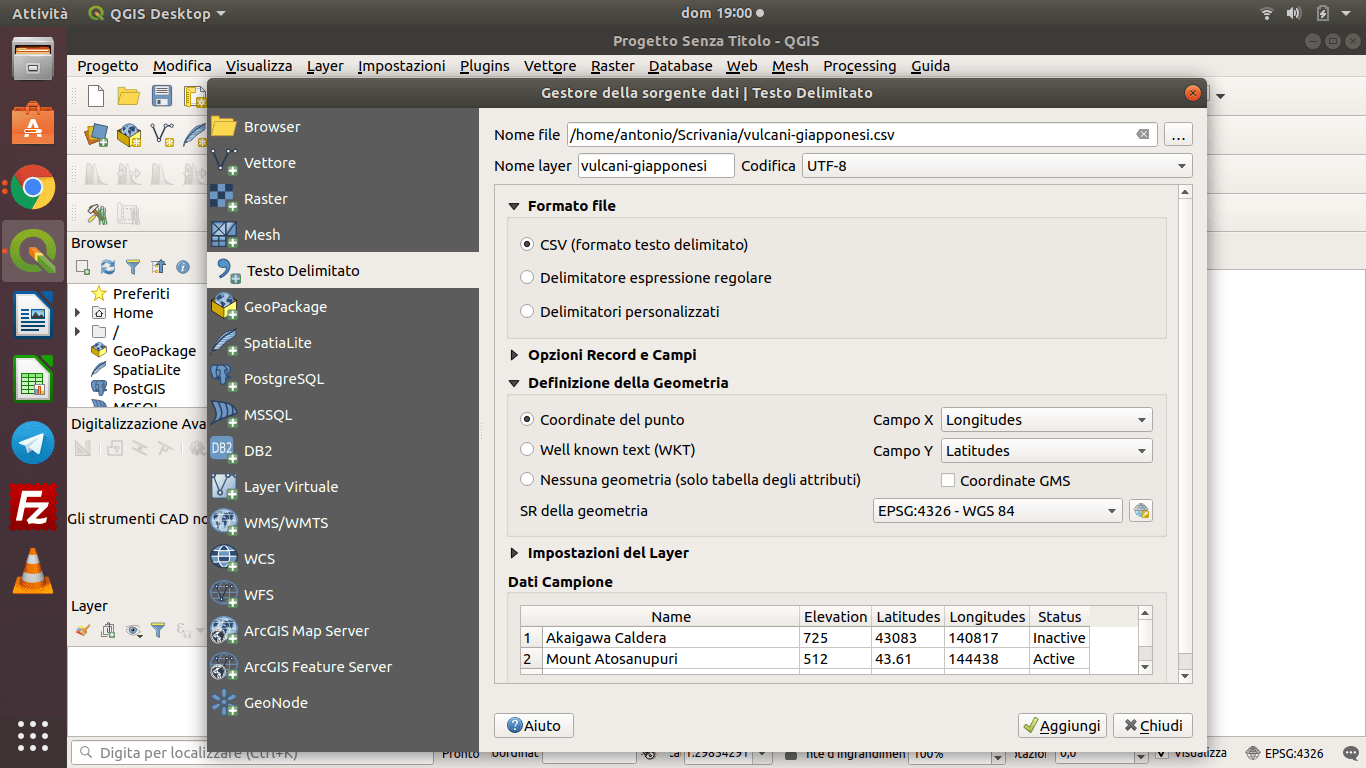This screenshot has width=1366, height=768.
Task: Open SR della geometria dropdown
Action: tap(998, 511)
